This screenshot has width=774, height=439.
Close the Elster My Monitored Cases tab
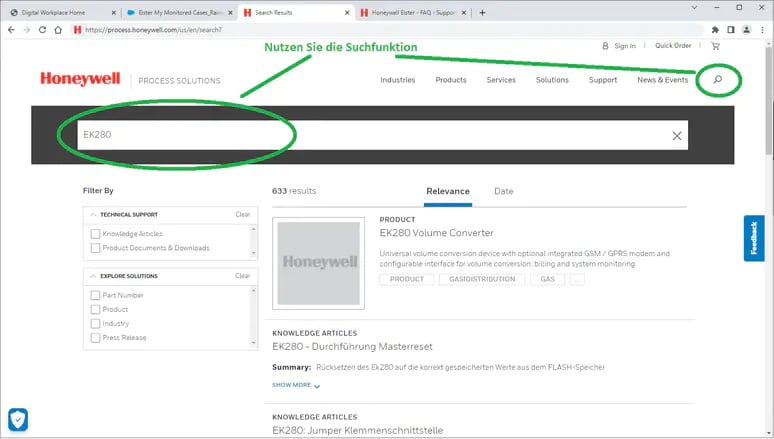click(230, 13)
